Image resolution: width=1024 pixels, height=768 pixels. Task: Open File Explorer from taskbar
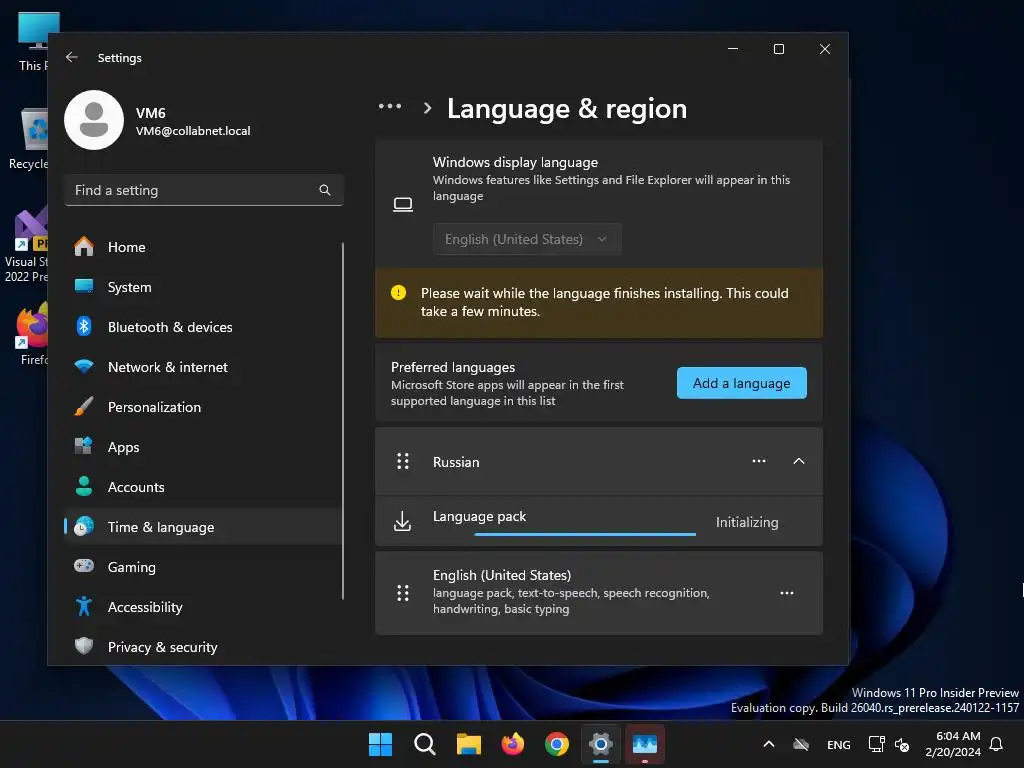coord(468,744)
